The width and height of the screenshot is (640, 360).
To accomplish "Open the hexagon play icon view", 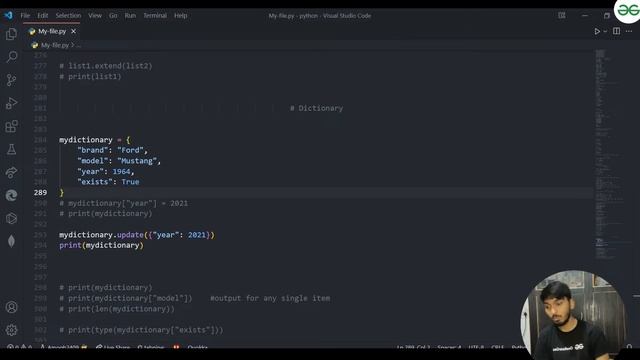I will 11,218.
